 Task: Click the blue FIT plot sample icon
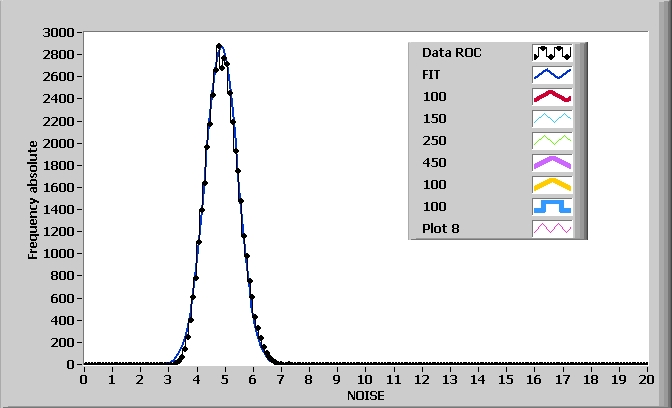pos(552,74)
